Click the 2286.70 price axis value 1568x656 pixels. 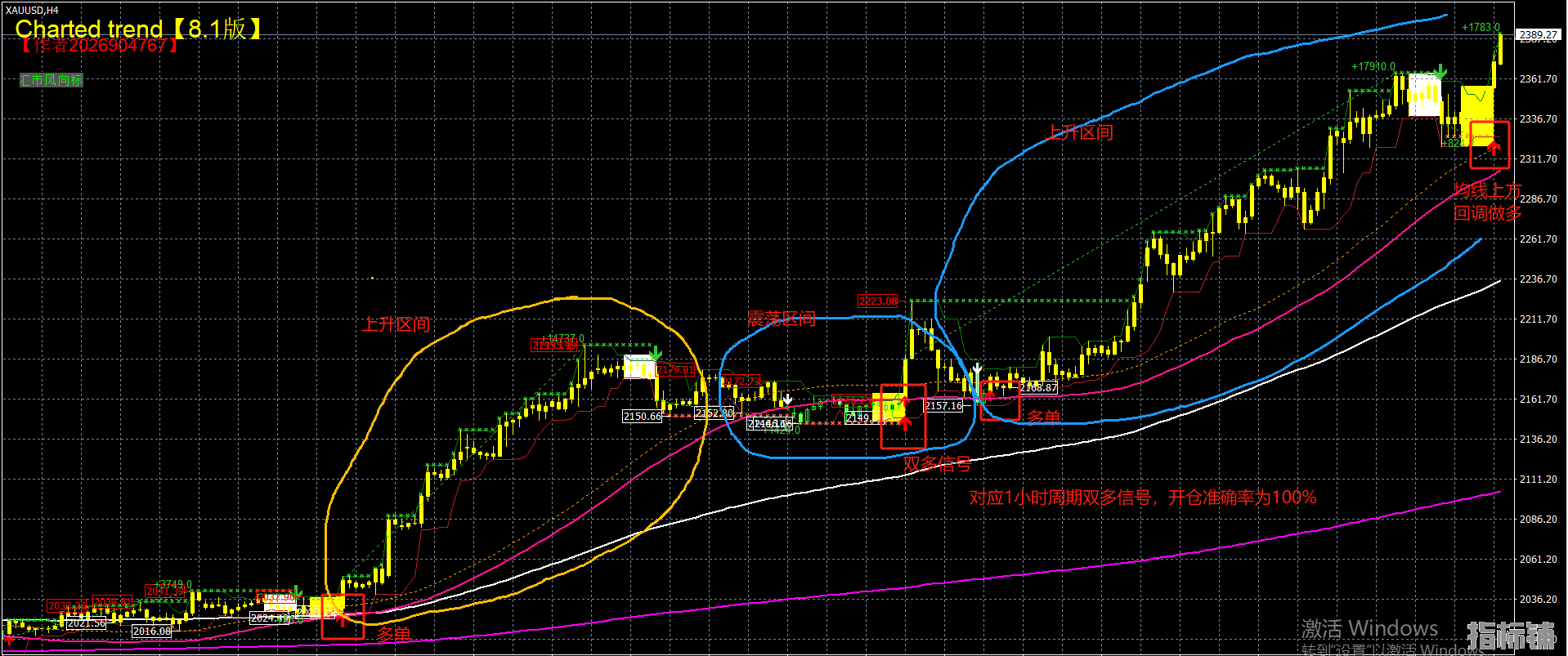1538,199
